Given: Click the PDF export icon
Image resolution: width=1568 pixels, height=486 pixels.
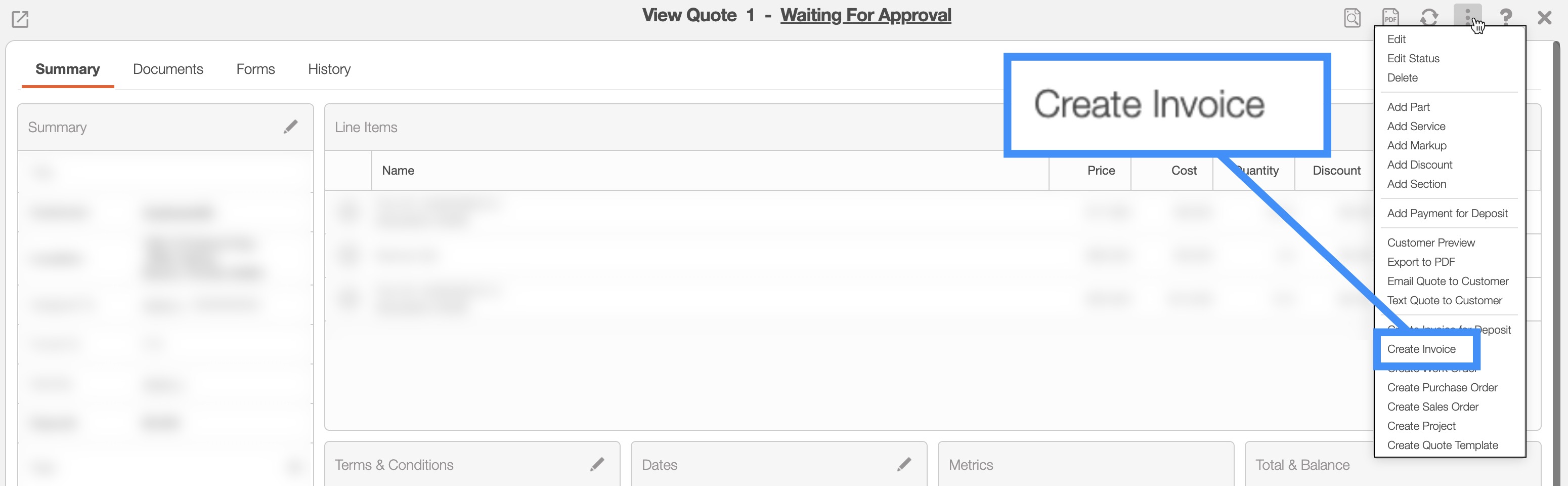Looking at the screenshot, I should tap(1390, 18).
